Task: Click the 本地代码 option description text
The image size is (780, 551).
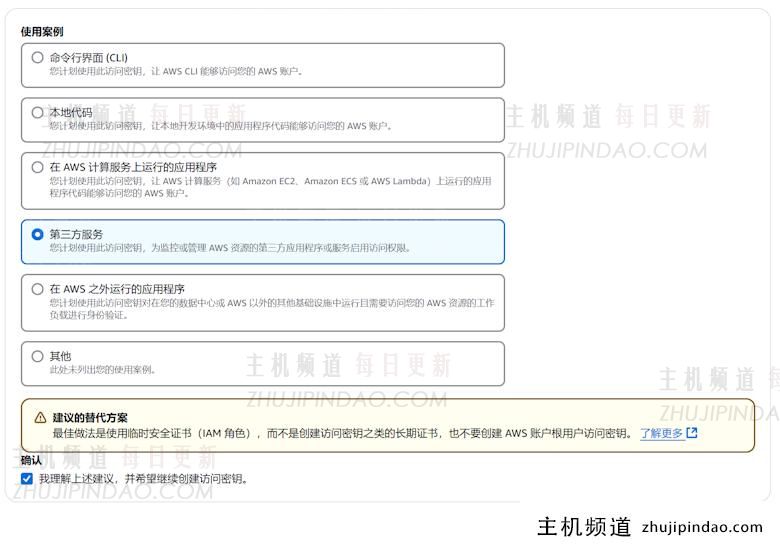Action: (221, 126)
